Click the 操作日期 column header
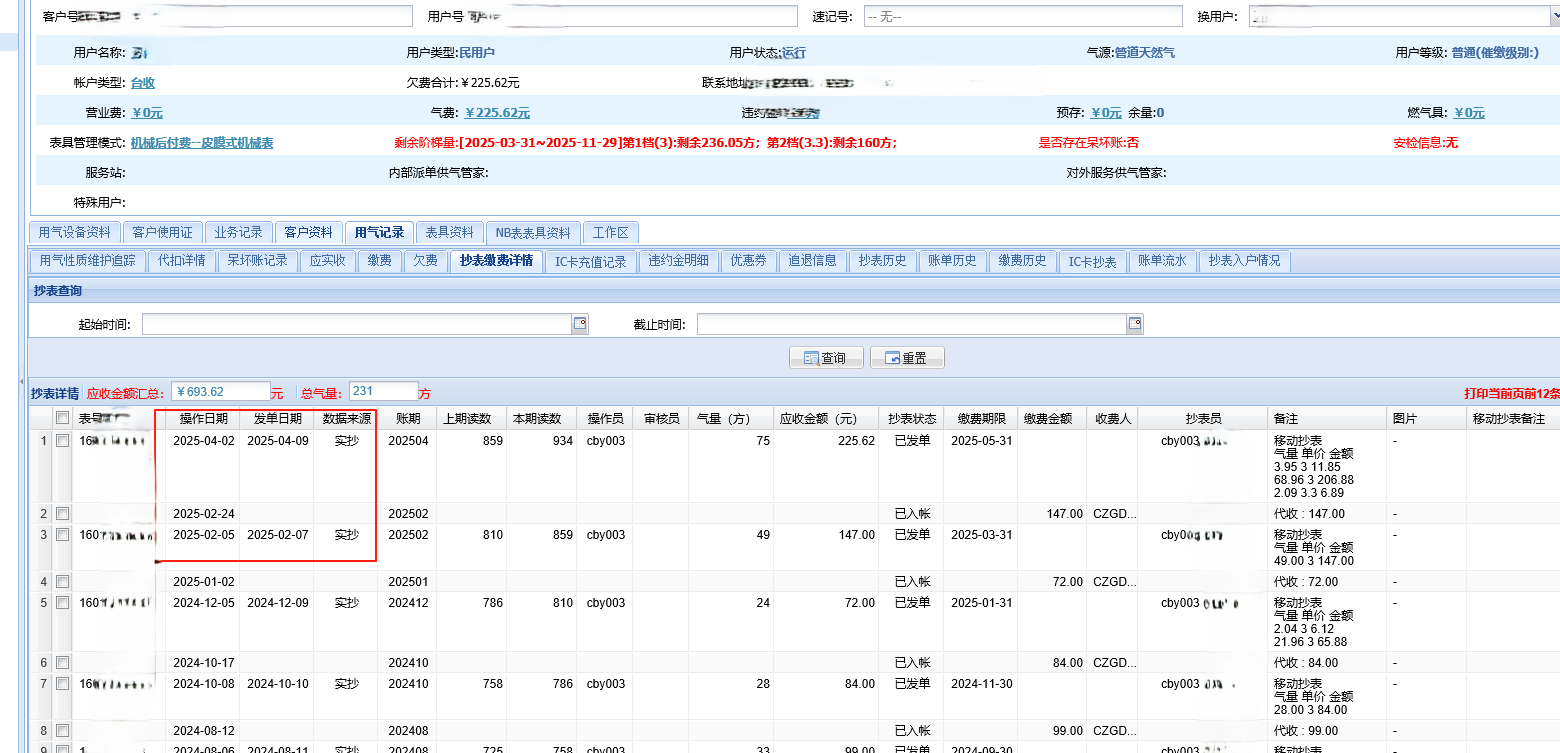Image resolution: width=1560 pixels, height=753 pixels. [x=203, y=419]
